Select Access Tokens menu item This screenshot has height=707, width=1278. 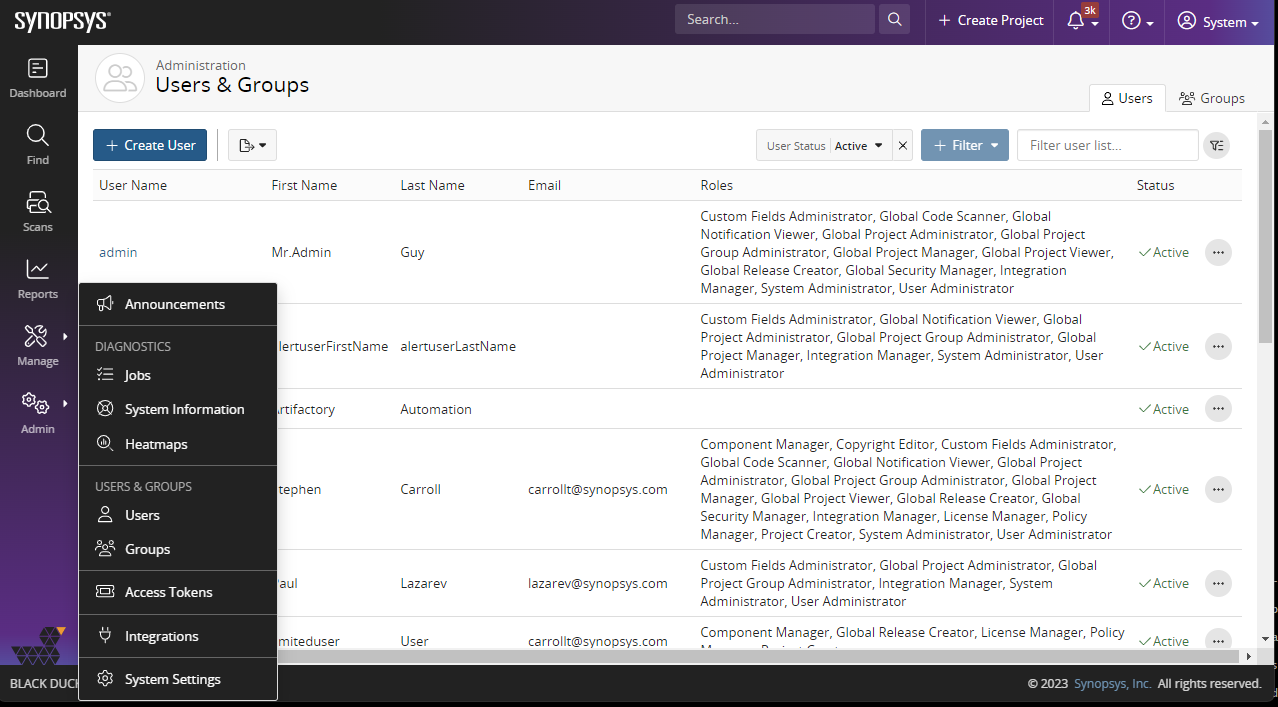pyautogui.click(x=177, y=592)
